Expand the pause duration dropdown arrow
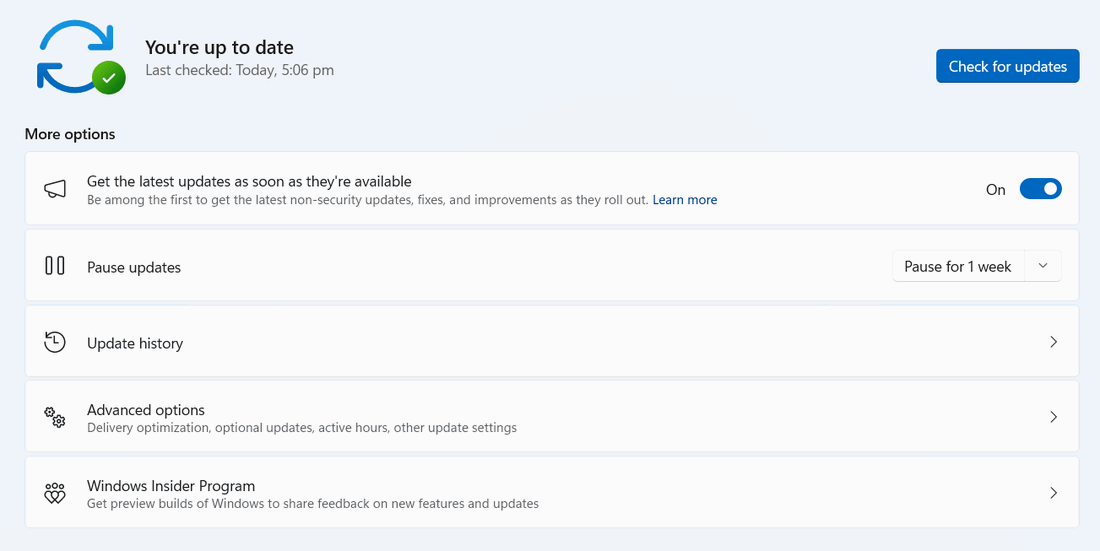The image size is (1100, 551). 1043,266
